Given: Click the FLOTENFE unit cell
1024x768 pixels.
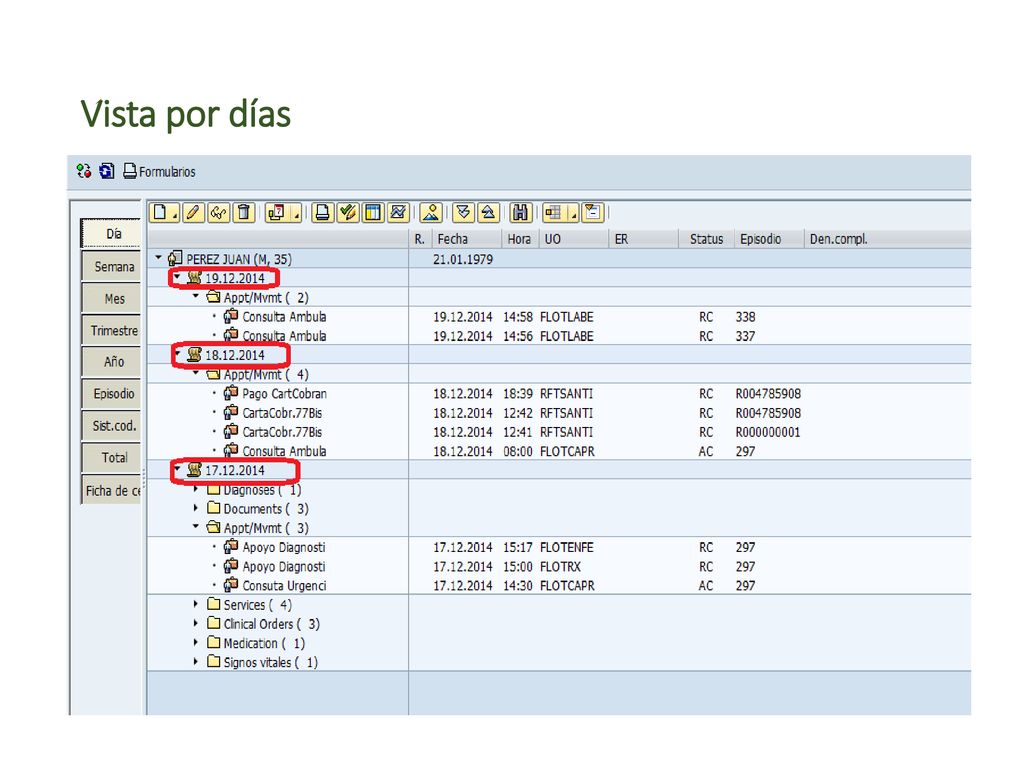Looking at the screenshot, I should tap(567, 547).
